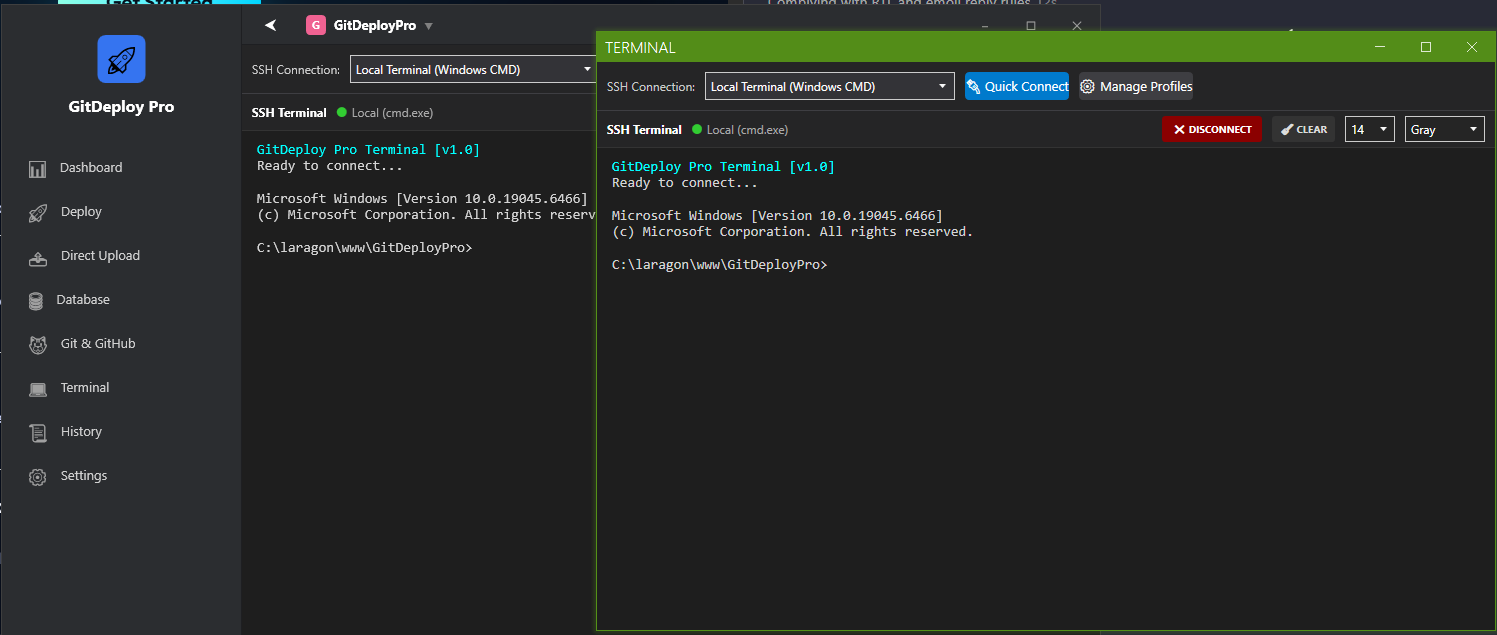This screenshot has width=1497, height=635.
Task: Click the Deploy rocket icon in sidebar
Action: pyautogui.click(x=38, y=213)
